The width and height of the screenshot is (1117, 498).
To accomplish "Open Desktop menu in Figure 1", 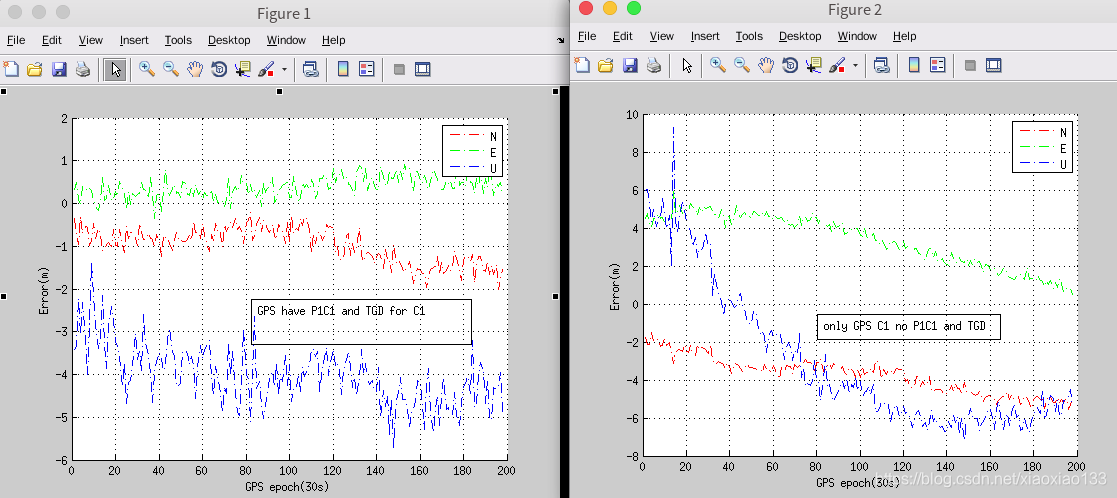I will (229, 40).
